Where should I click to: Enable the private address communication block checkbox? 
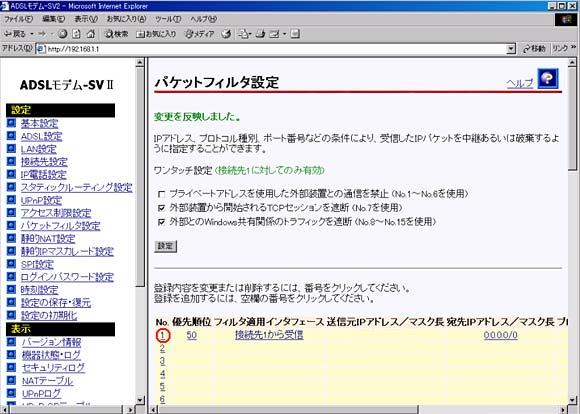pos(161,194)
